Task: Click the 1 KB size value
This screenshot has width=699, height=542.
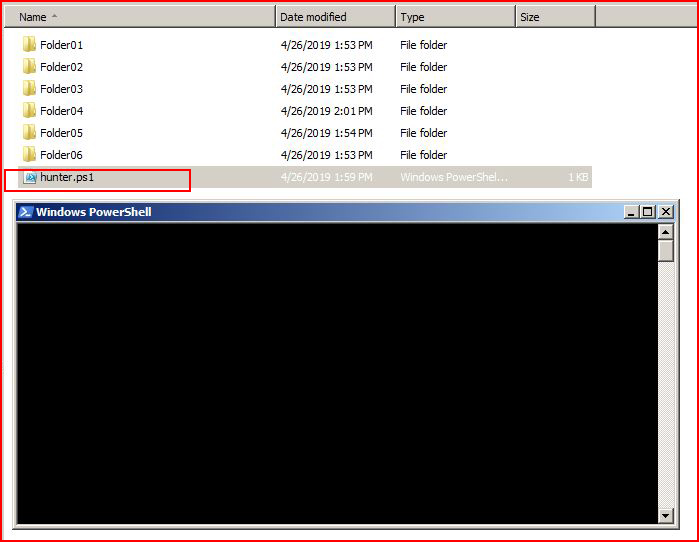Action: pos(578,177)
